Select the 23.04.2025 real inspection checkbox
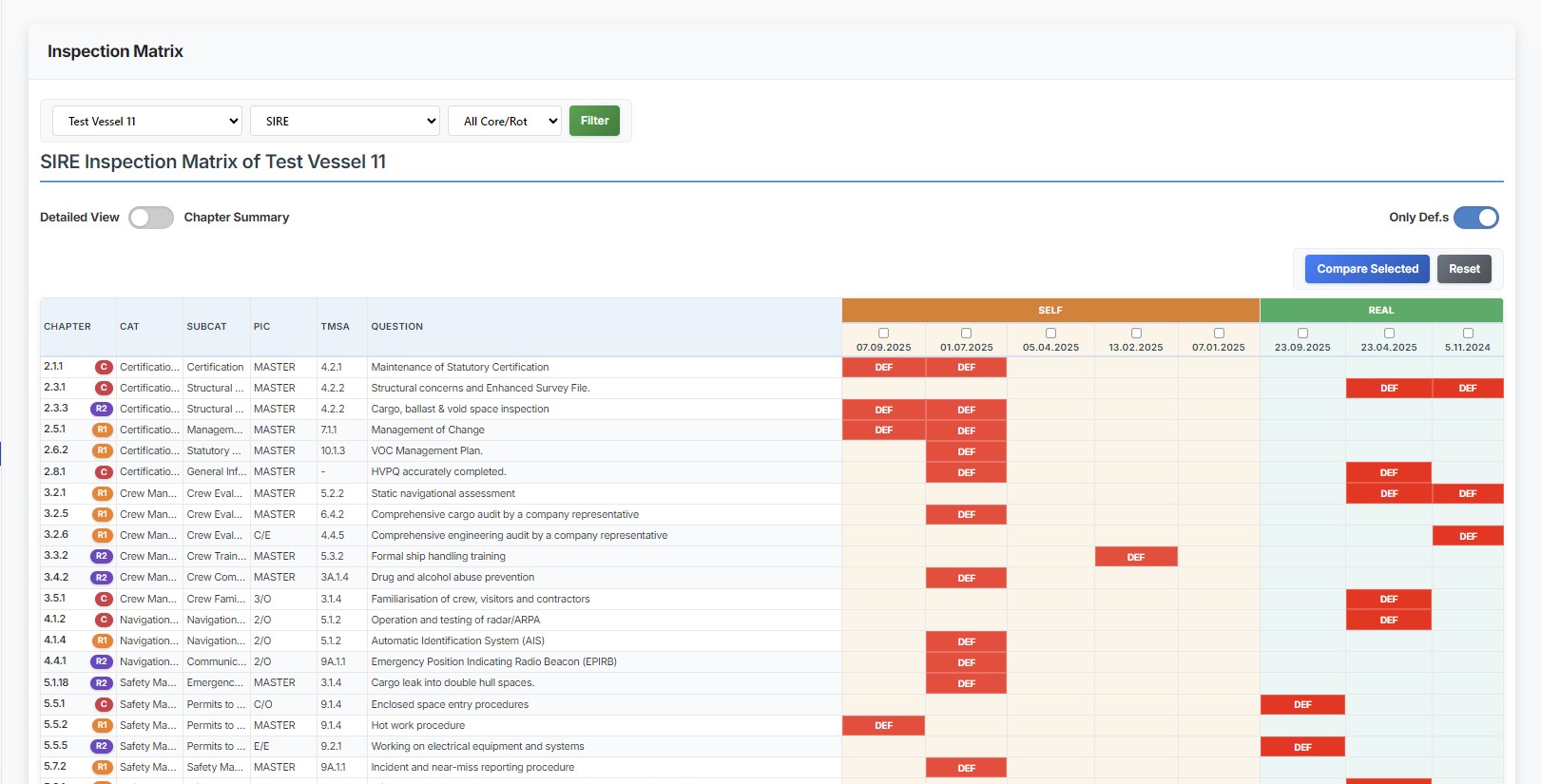 pyautogui.click(x=1389, y=334)
